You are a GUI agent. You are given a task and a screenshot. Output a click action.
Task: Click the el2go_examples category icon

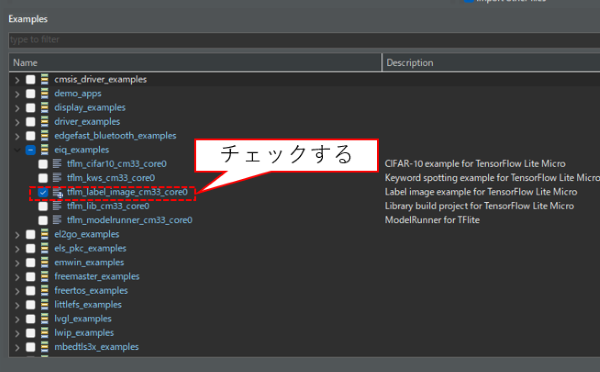tap(45, 234)
